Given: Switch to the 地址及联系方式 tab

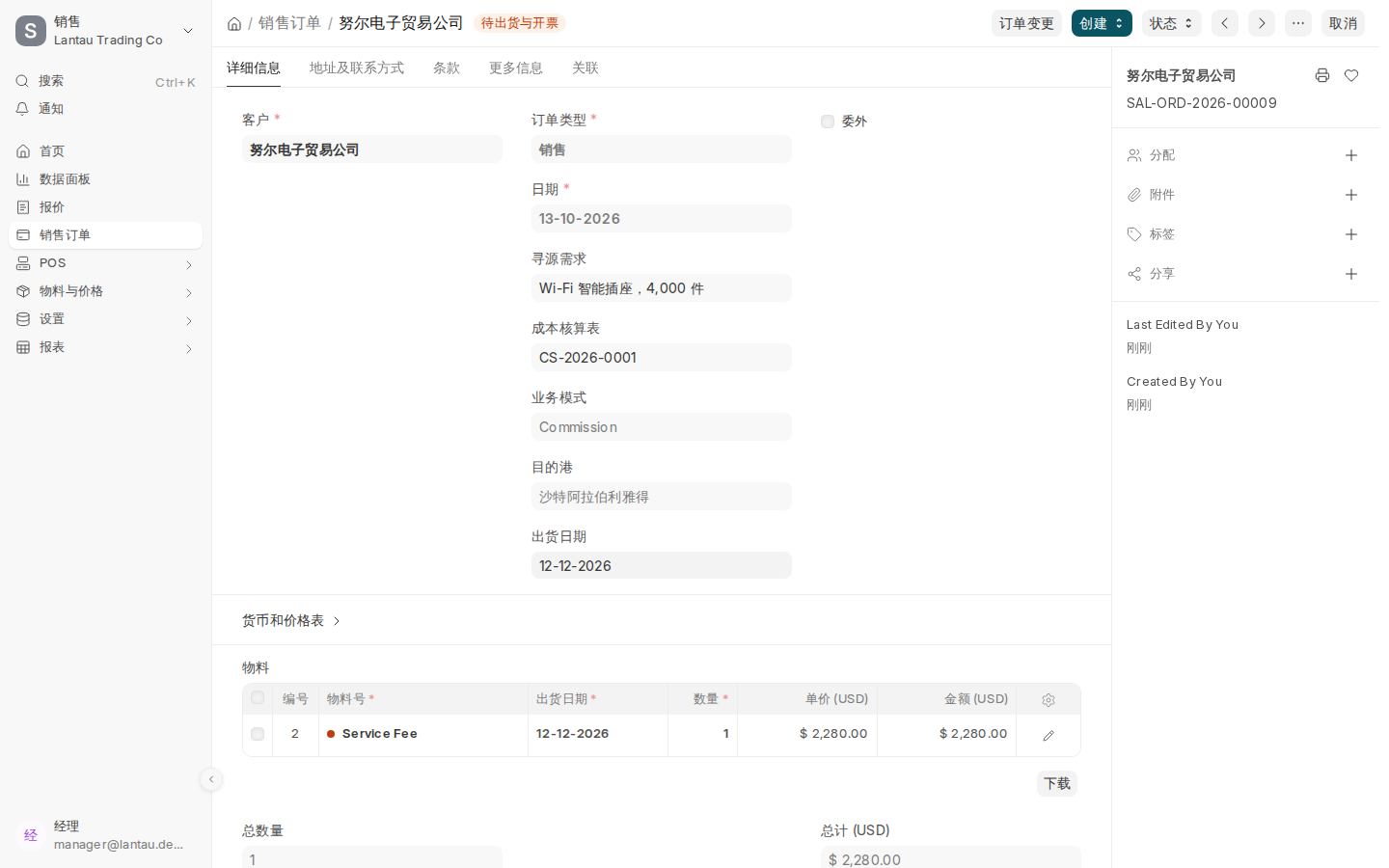Looking at the screenshot, I should (357, 68).
